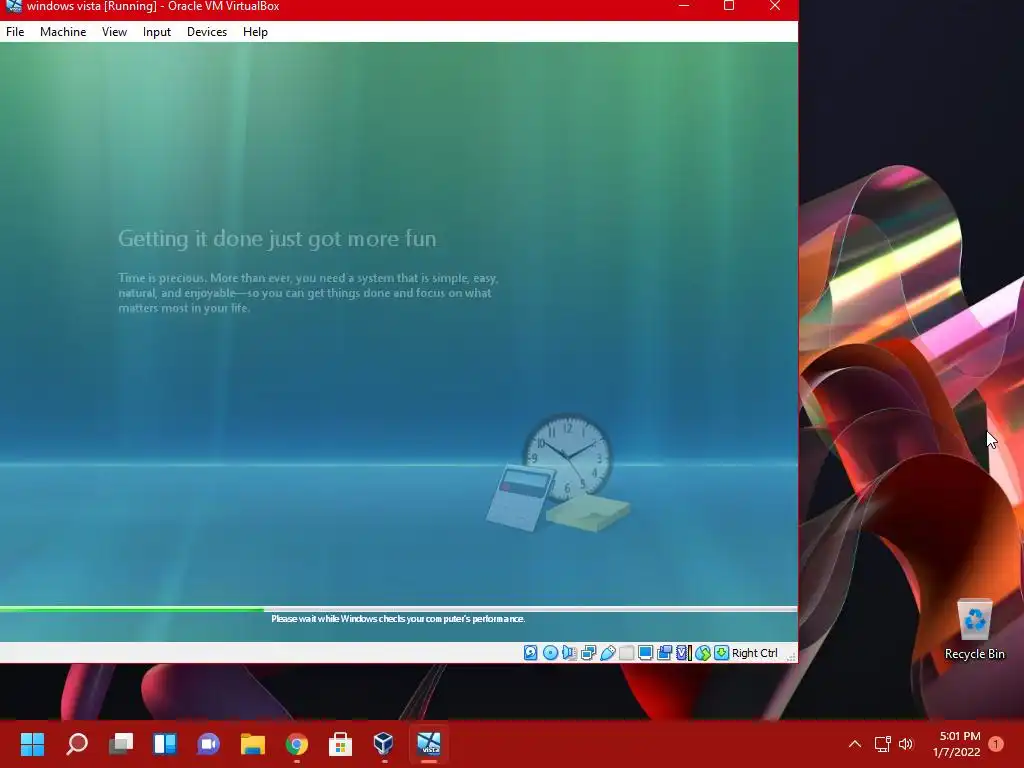1024x768 pixels.
Task: Open the audio indicator in VirtualBox status bar
Action: [569, 652]
